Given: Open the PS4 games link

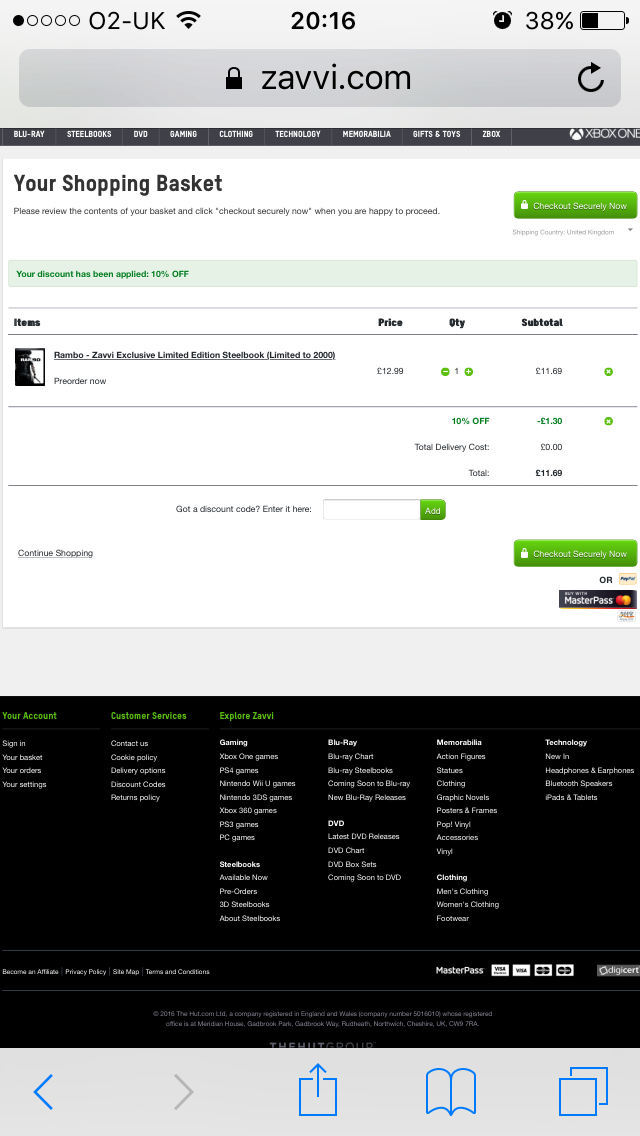Looking at the screenshot, I should pyautogui.click(x=239, y=771).
